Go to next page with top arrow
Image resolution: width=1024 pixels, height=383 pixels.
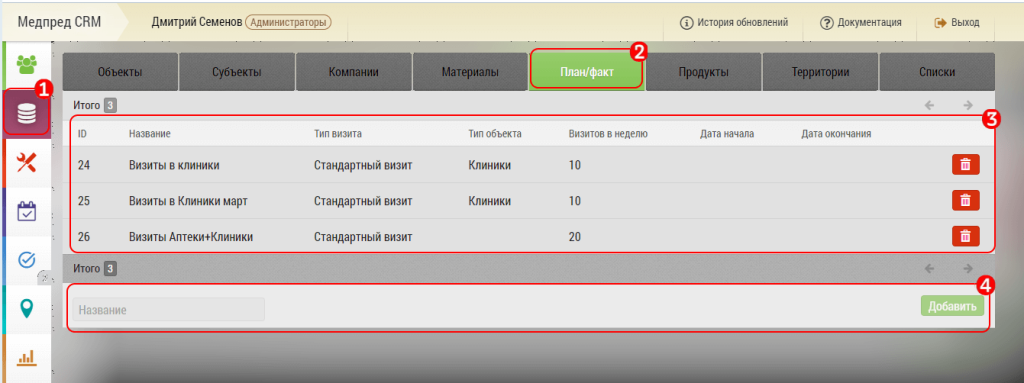pos(968,105)
